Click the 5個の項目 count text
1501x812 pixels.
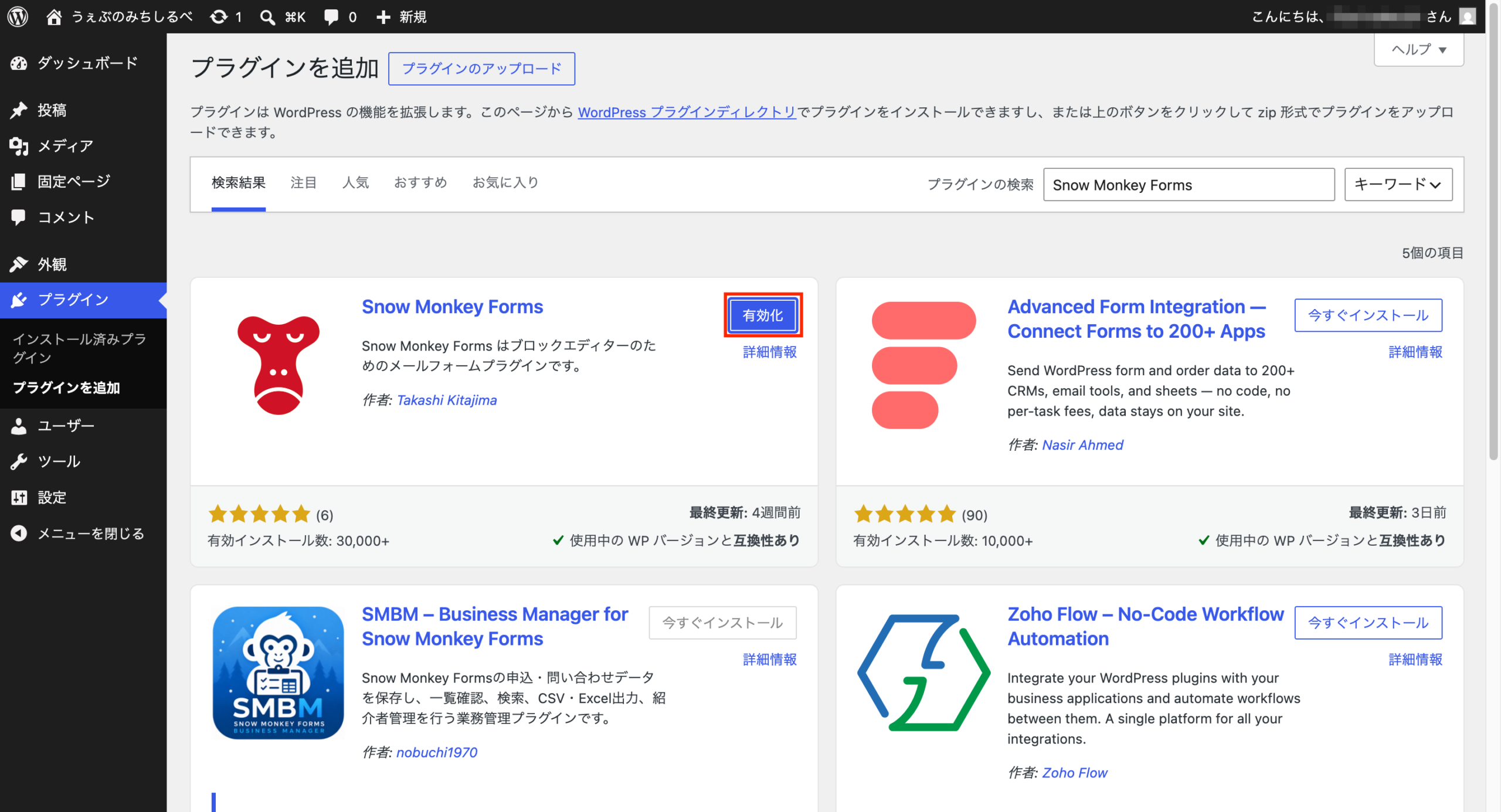pos(1432,253)
